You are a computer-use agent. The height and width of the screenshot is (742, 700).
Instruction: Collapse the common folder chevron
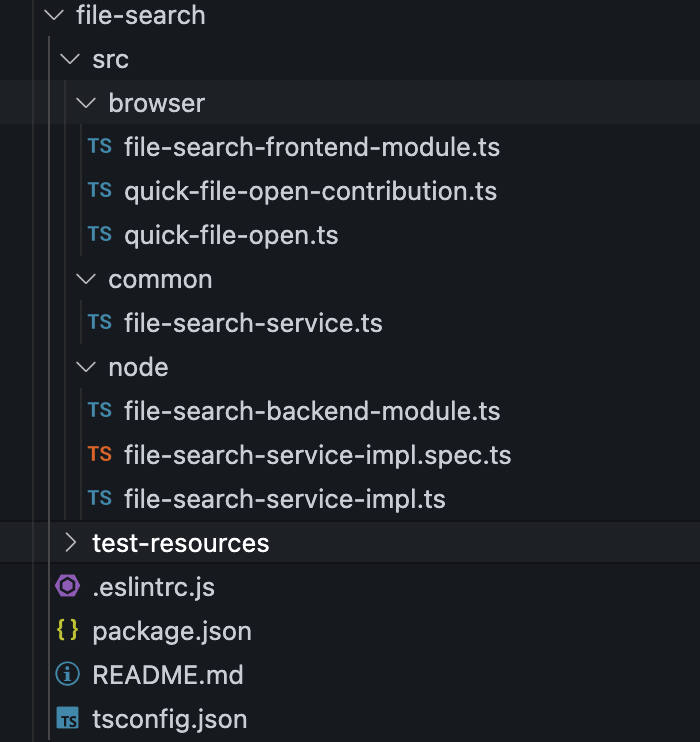pos(86,279)
